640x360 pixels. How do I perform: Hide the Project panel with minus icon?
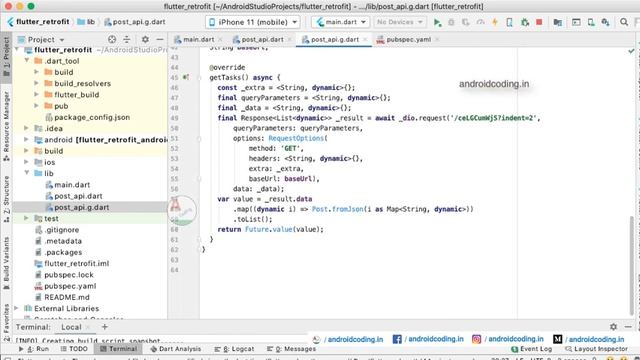[x=160, y=39]
